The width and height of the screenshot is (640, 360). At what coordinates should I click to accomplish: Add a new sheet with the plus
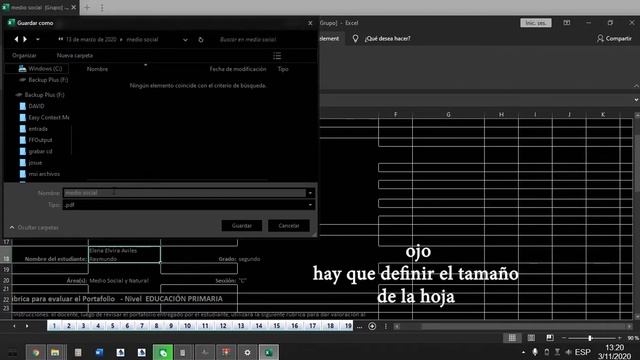372,326
